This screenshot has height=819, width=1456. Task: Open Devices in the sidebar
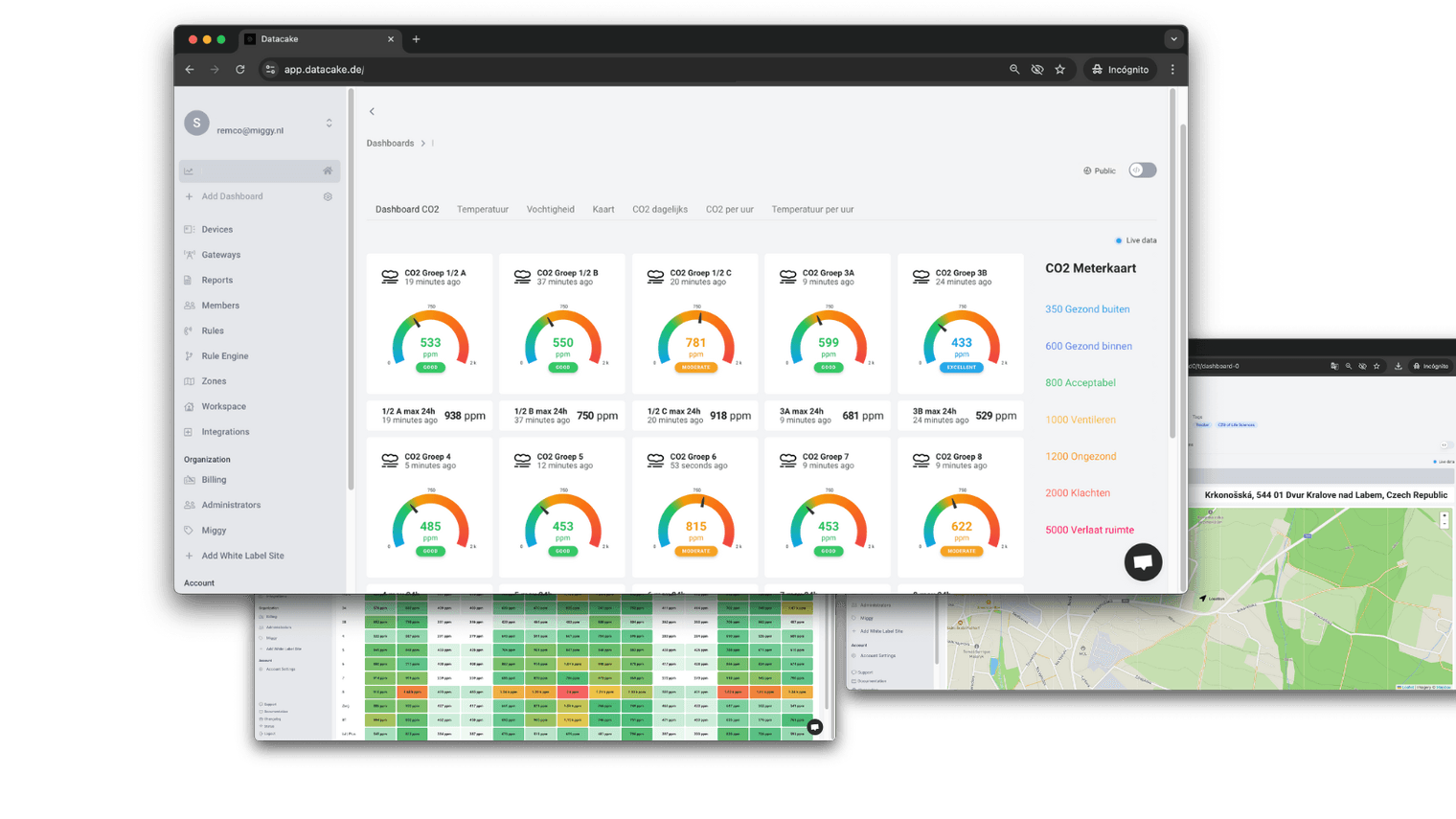pyautogui.click(x=216, y=230)
